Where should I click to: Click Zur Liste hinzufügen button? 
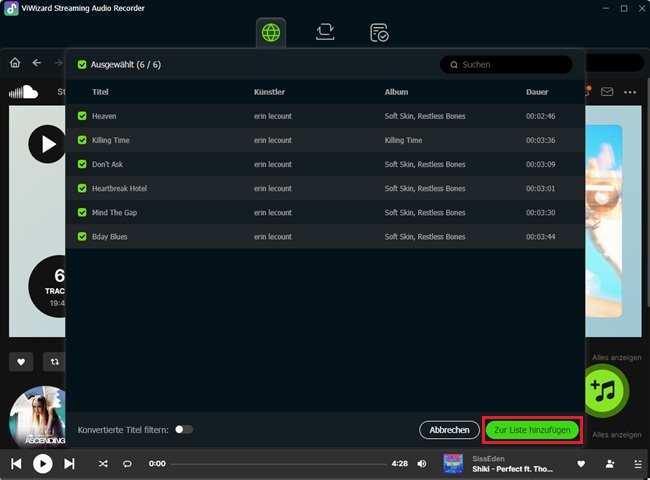(x=532, y=430)
